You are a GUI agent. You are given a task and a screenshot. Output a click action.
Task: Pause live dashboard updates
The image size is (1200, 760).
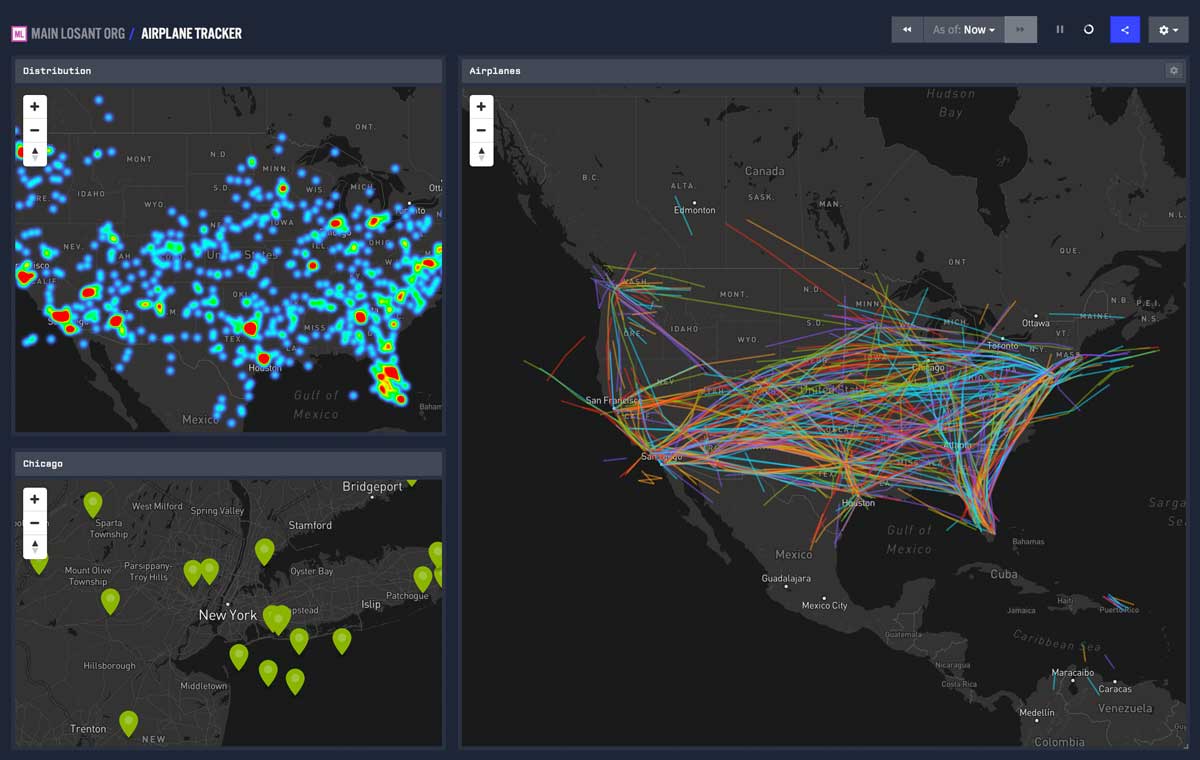click(1059, 29)
